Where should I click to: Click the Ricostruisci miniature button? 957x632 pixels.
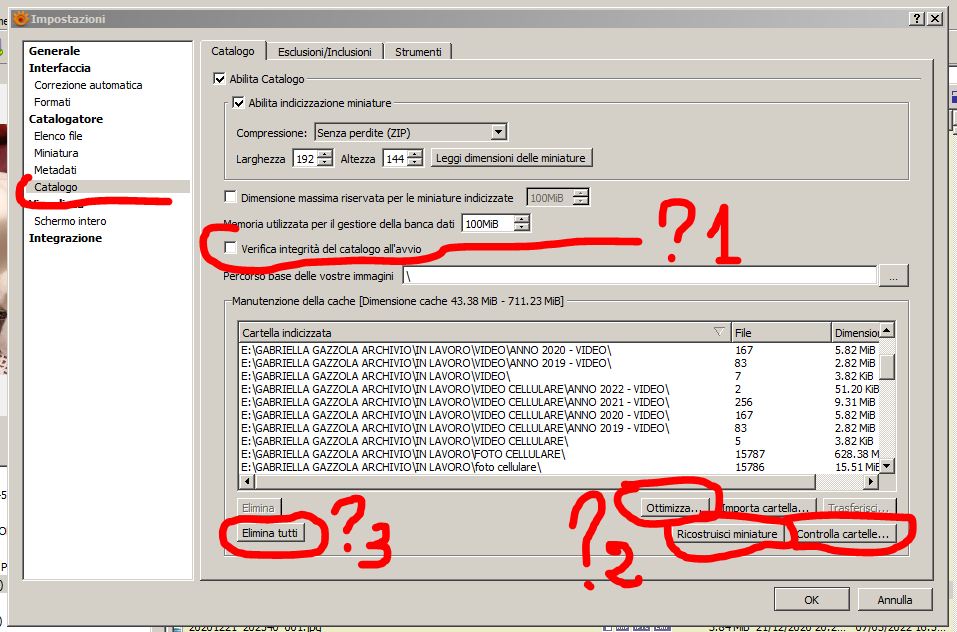(727, 534)
